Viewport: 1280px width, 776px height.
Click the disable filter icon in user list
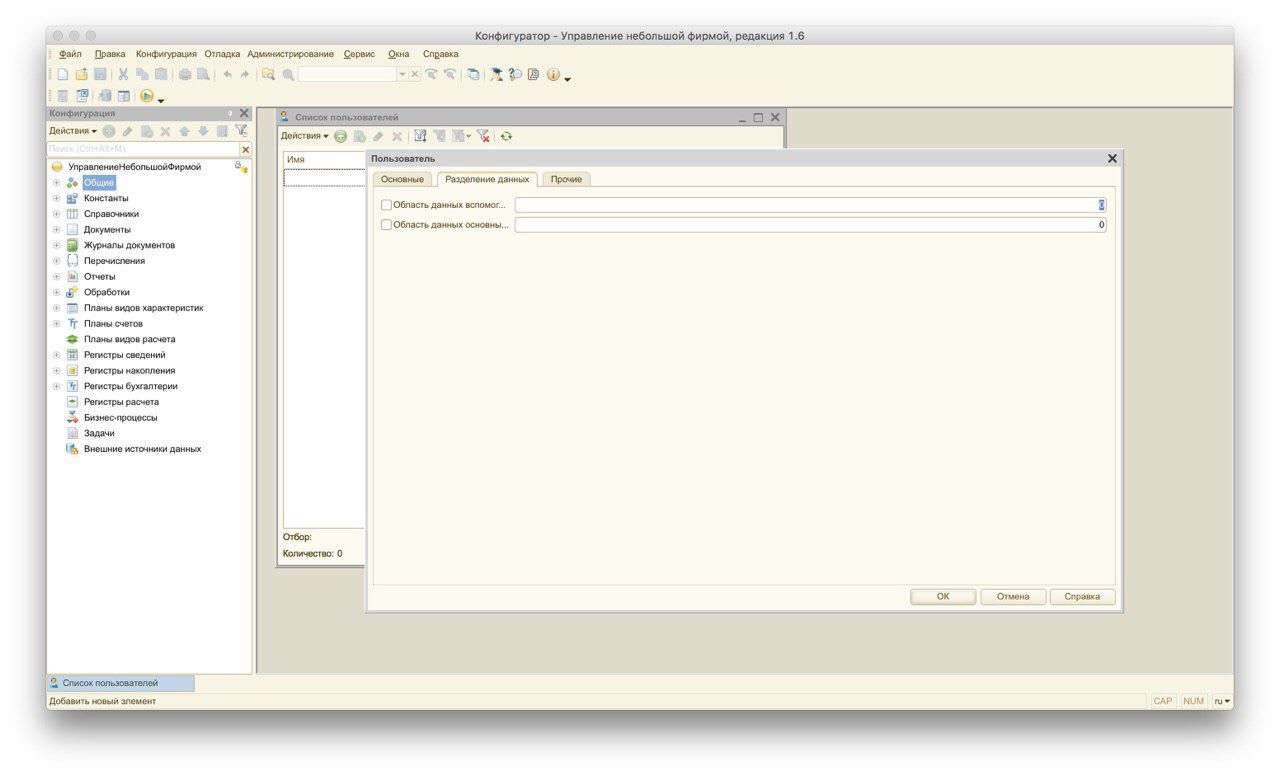(484, 136)
